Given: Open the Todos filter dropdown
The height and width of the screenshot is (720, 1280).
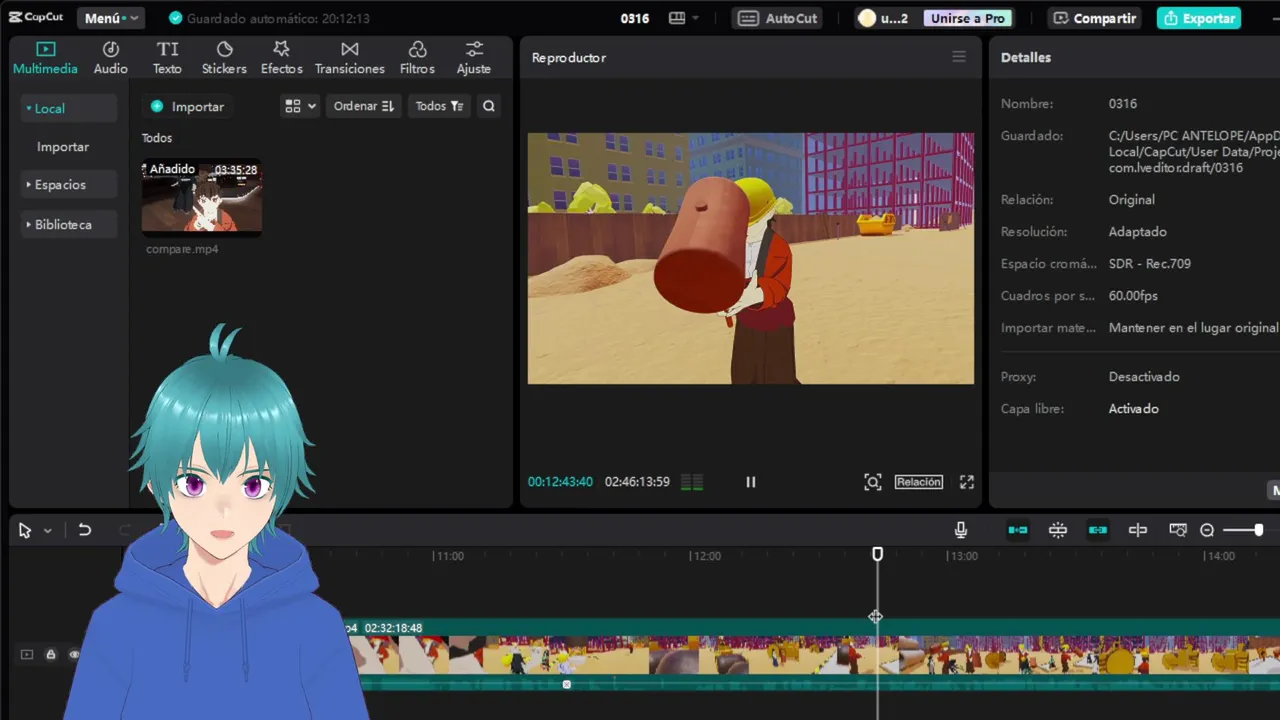Looking at the screenshot, I should point(439,106).
